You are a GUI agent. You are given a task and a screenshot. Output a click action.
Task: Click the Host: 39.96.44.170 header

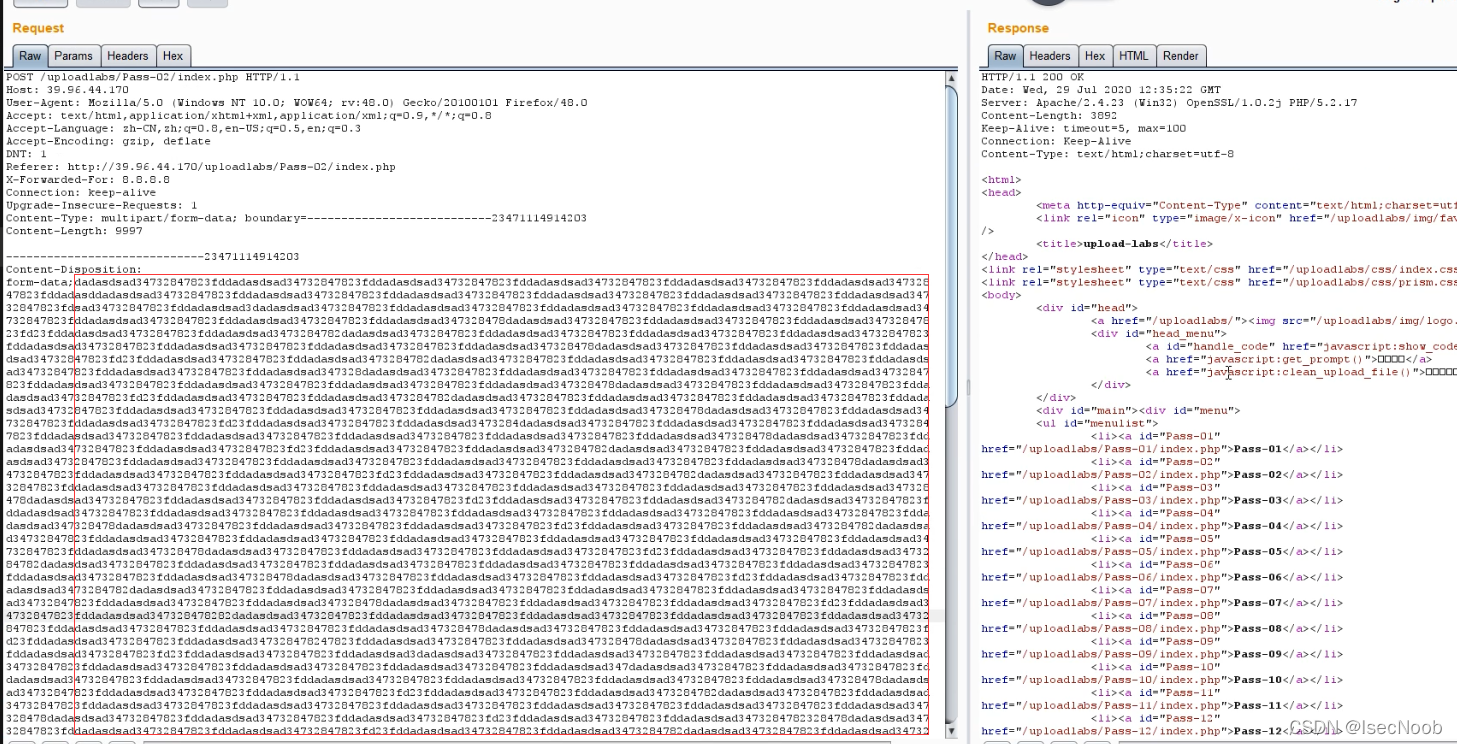point(67,90)
